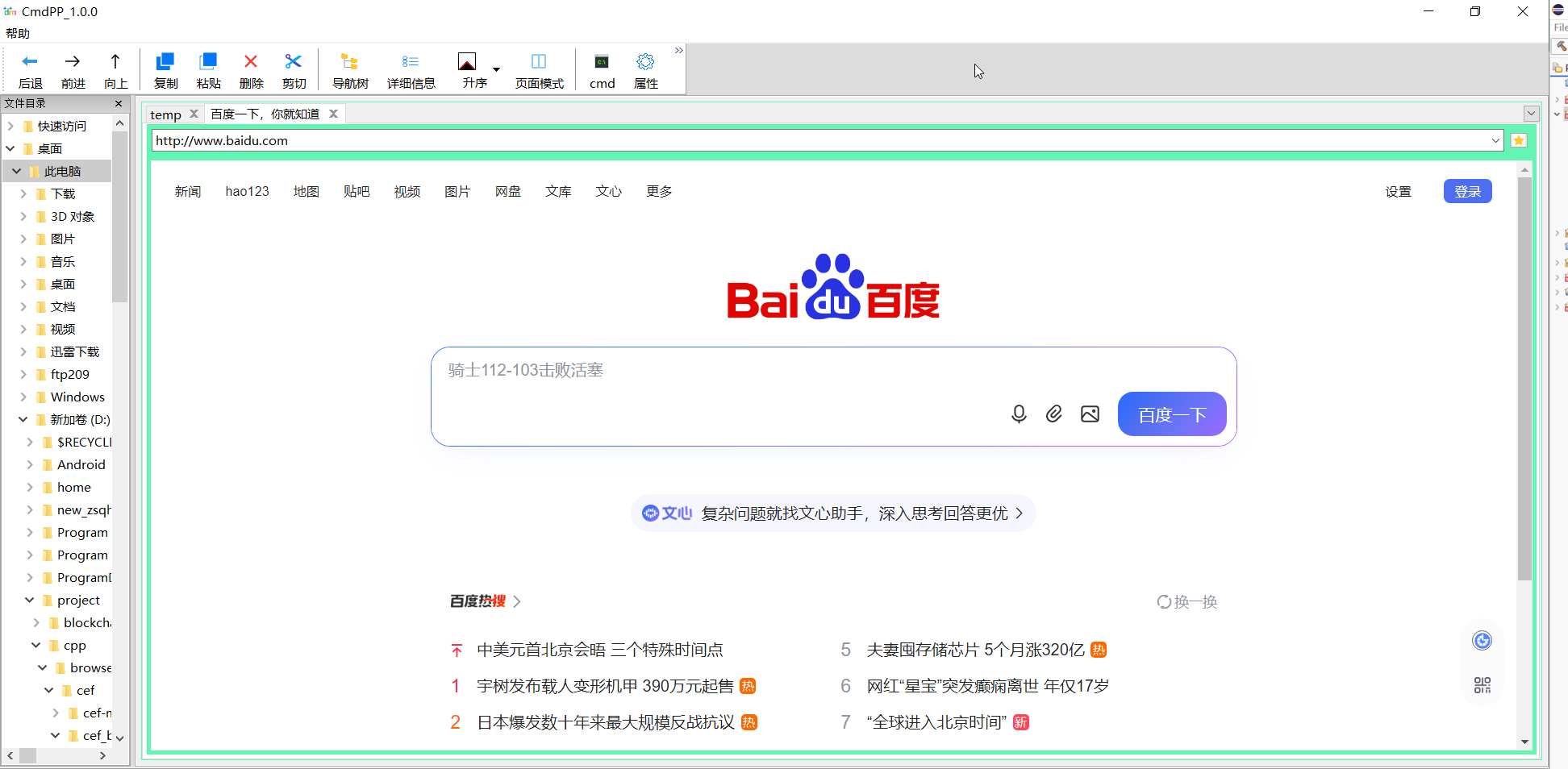The width and height of the screenshot is (1568, 769).
Task: Toggle the 导航树 navigation tree icon
Action: (x=349, y=62)
